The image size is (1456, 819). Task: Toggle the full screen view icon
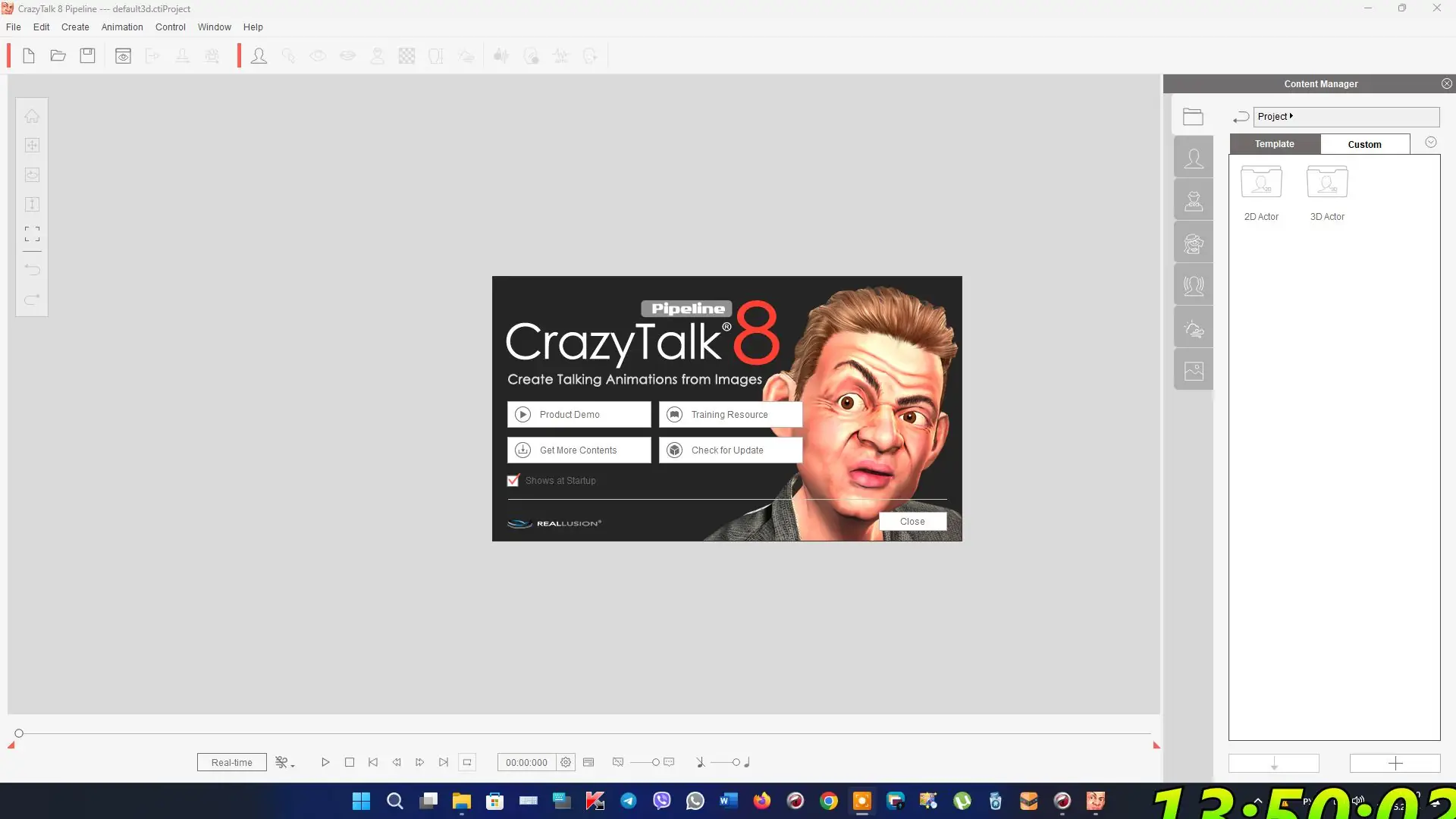(32, 234)
